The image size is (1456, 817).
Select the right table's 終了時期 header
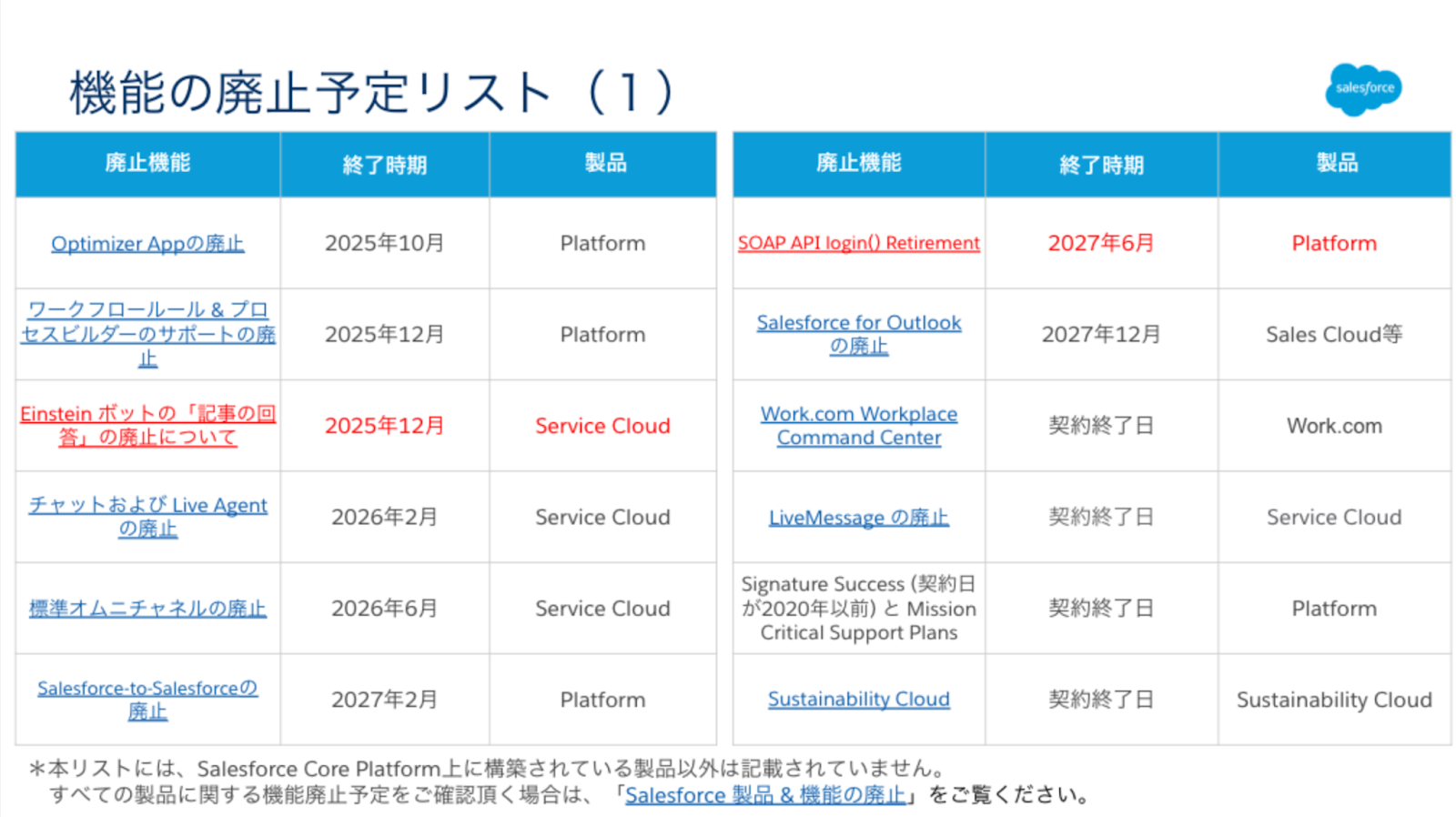click(x=1101, y=165)
